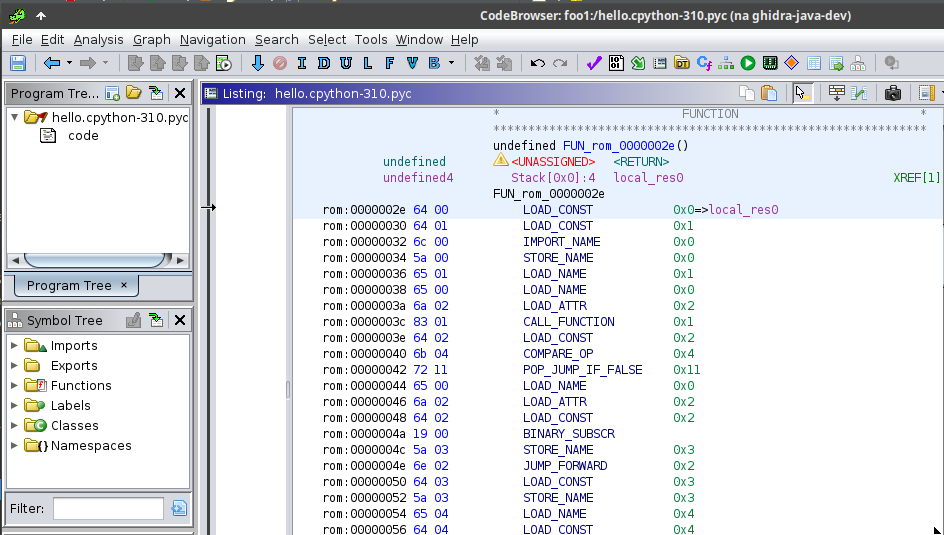Open the Bytes viewer with the 0101 icon
The width and height of the screenshot is (944, 535).
(x=616, y=63)
